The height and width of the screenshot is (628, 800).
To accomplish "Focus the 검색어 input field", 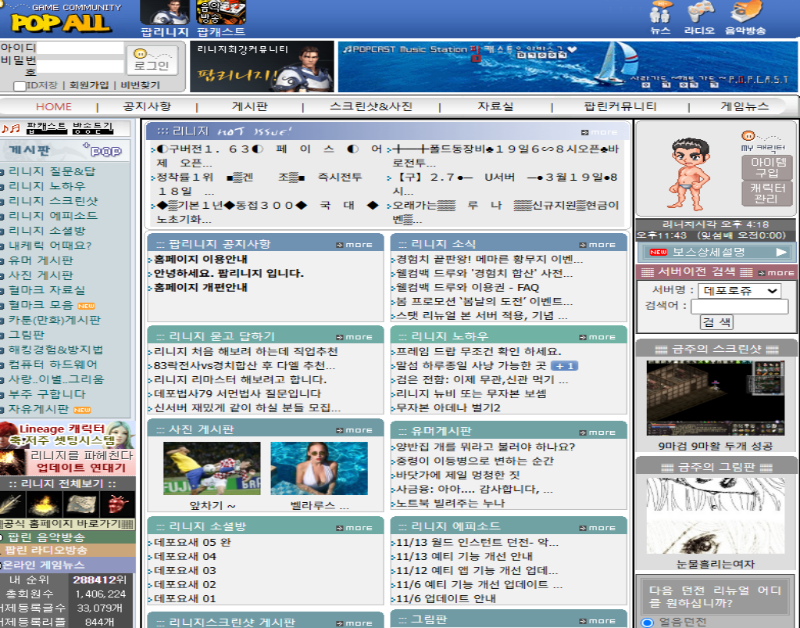I will click(x=739, y=306).
